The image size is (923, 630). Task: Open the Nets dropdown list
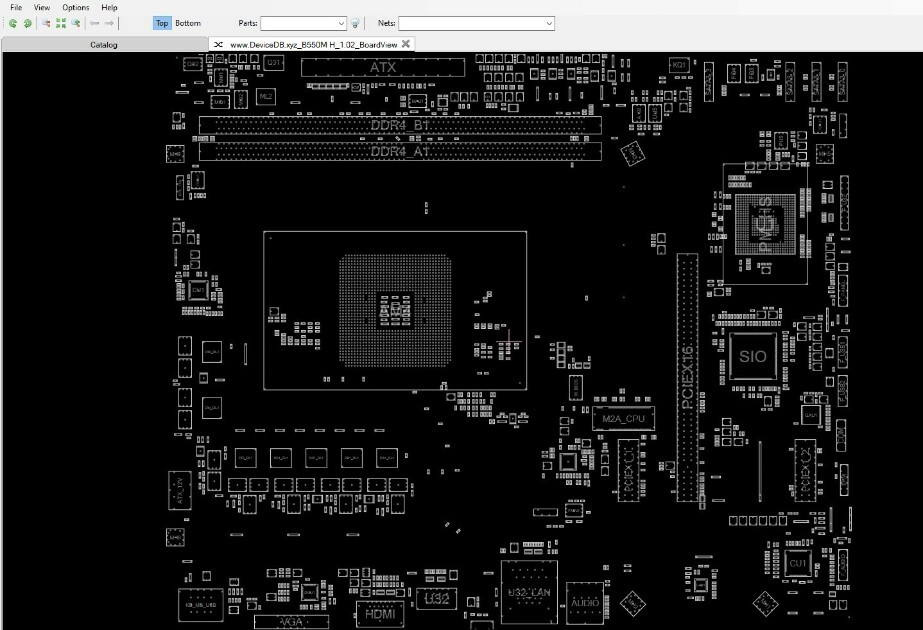coord(549,24)
